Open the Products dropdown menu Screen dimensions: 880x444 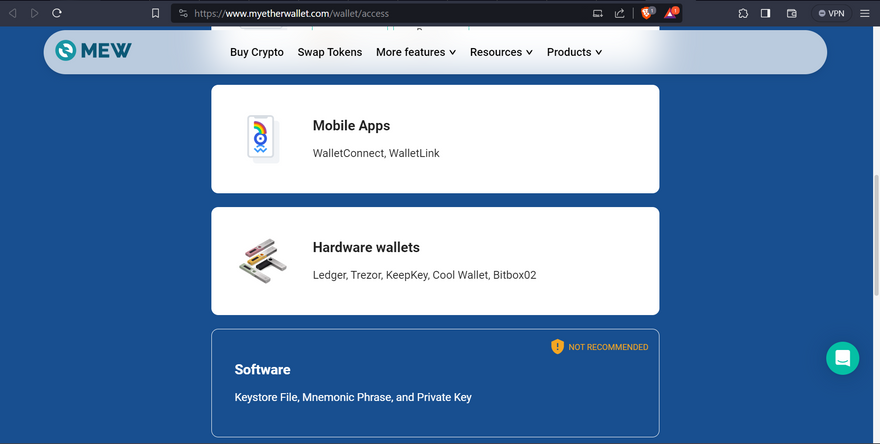[574, 52]
